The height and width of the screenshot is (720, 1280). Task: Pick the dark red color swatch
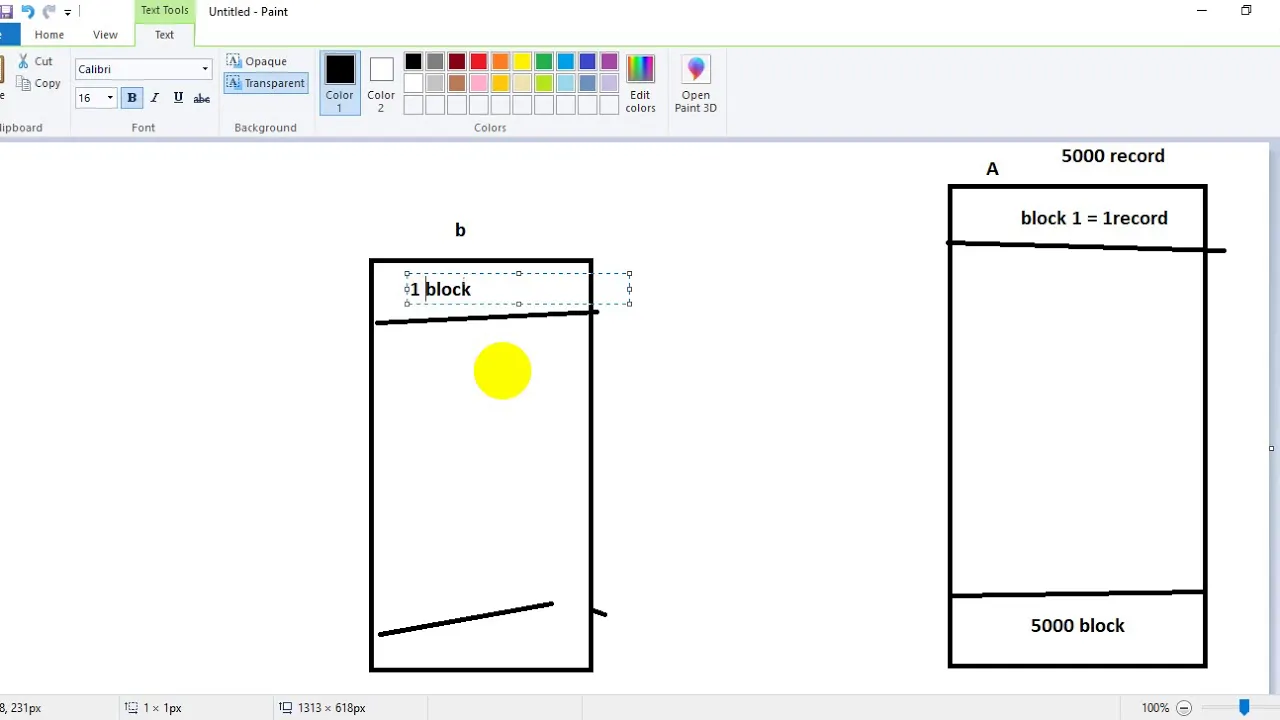click(457, 61)
